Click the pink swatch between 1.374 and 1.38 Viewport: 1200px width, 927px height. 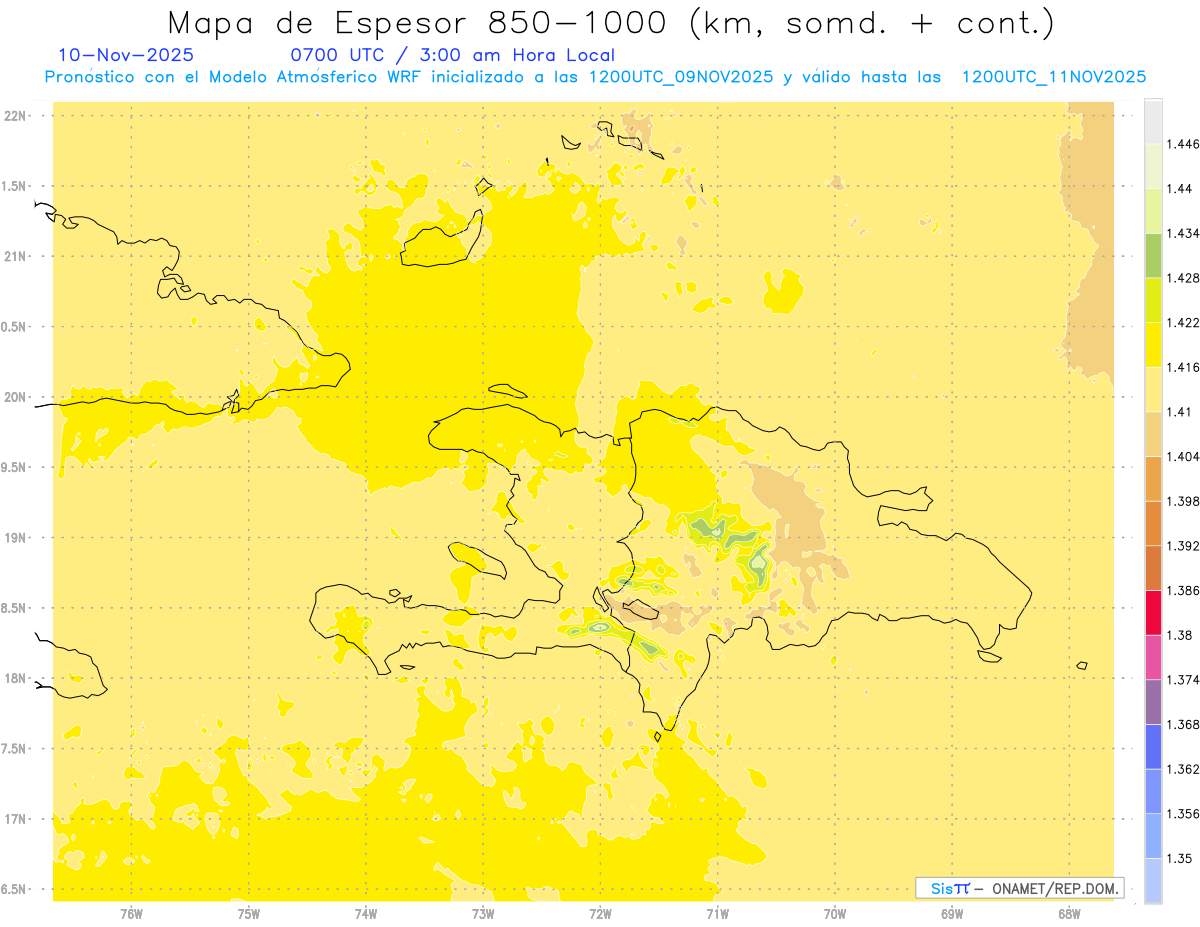point(1153,657)
